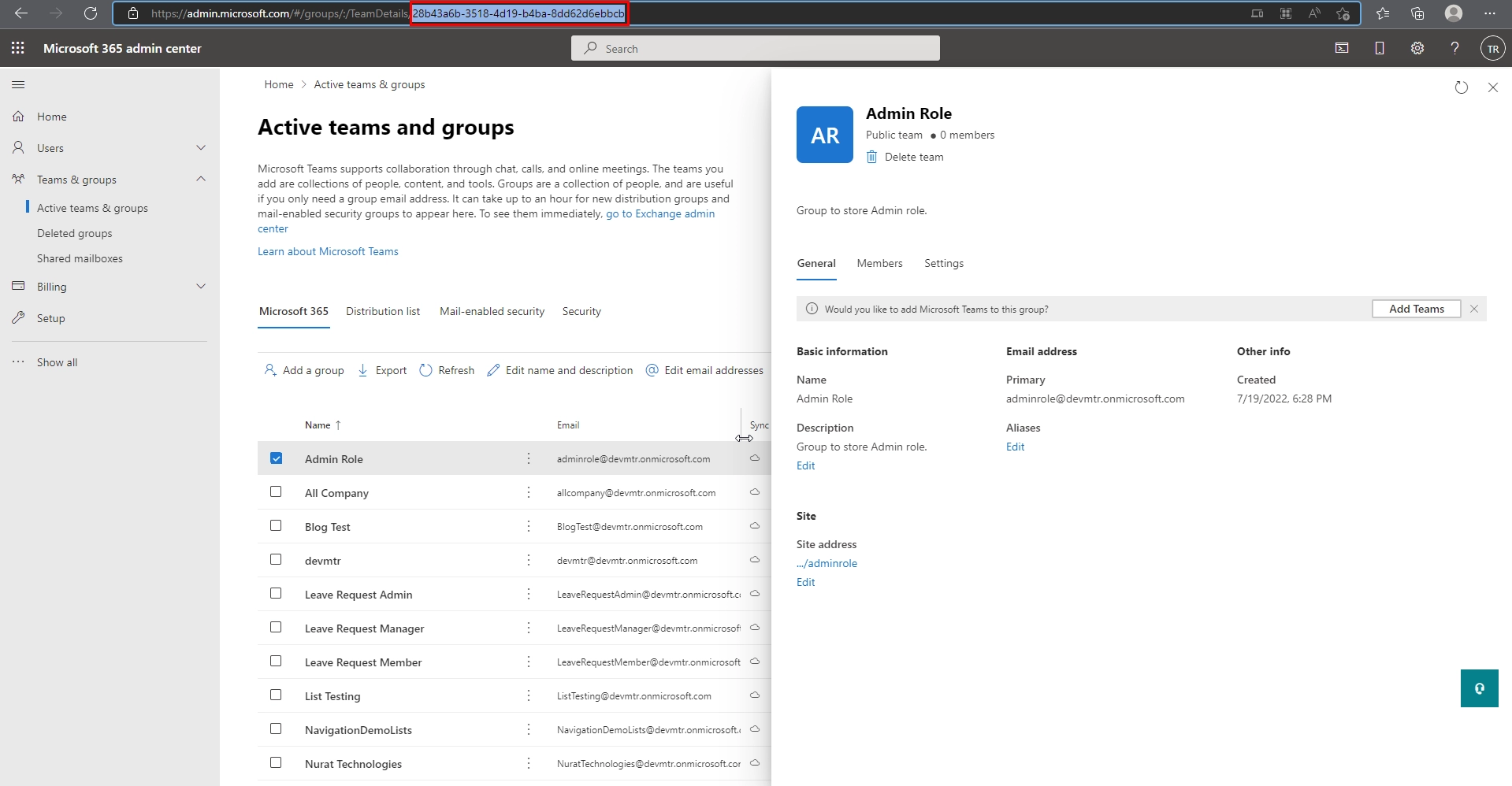
Task: Open browser ellipsis settings menu
Action: 1489,13
